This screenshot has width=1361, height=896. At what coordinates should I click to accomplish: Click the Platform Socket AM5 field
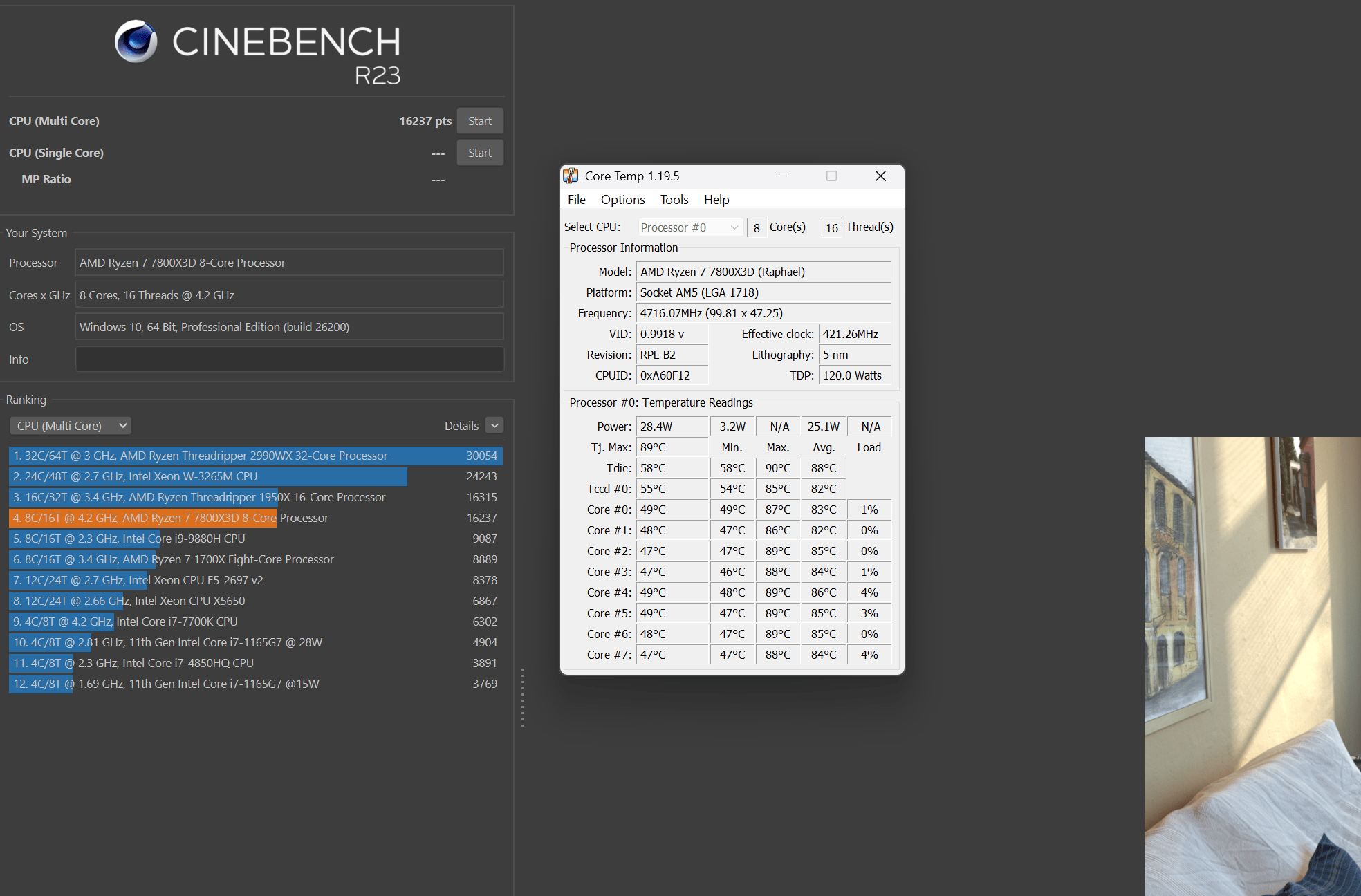[x=763, y=292]
